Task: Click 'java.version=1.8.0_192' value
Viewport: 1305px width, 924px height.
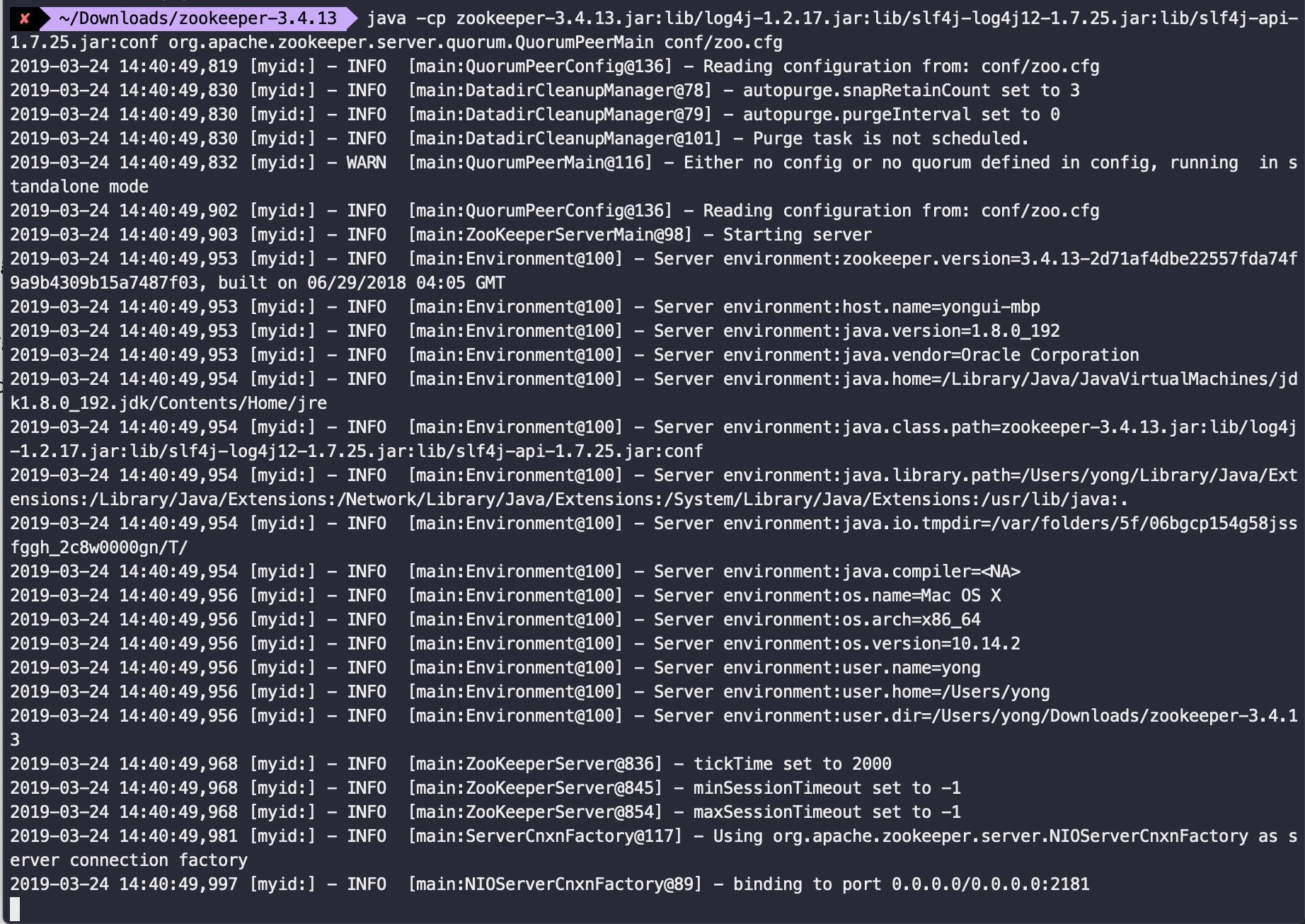Action: [951, 331]
